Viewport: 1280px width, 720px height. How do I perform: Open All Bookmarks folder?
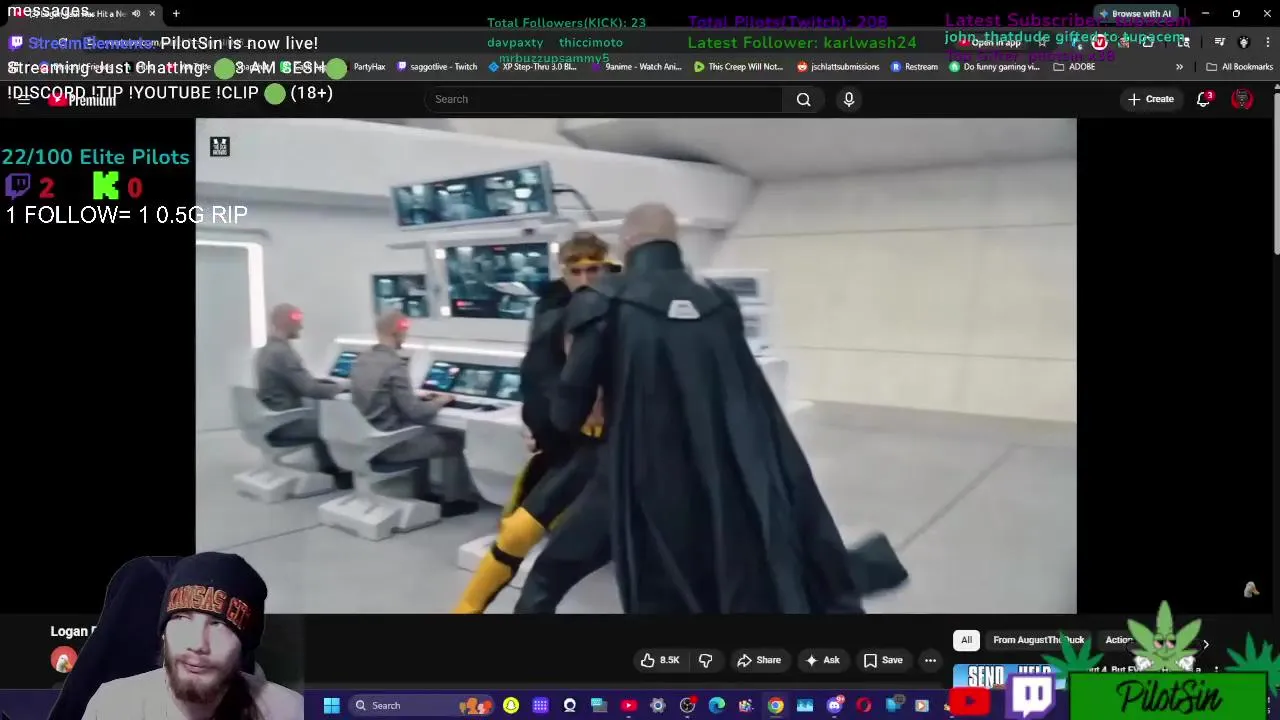pos(1239,67)
